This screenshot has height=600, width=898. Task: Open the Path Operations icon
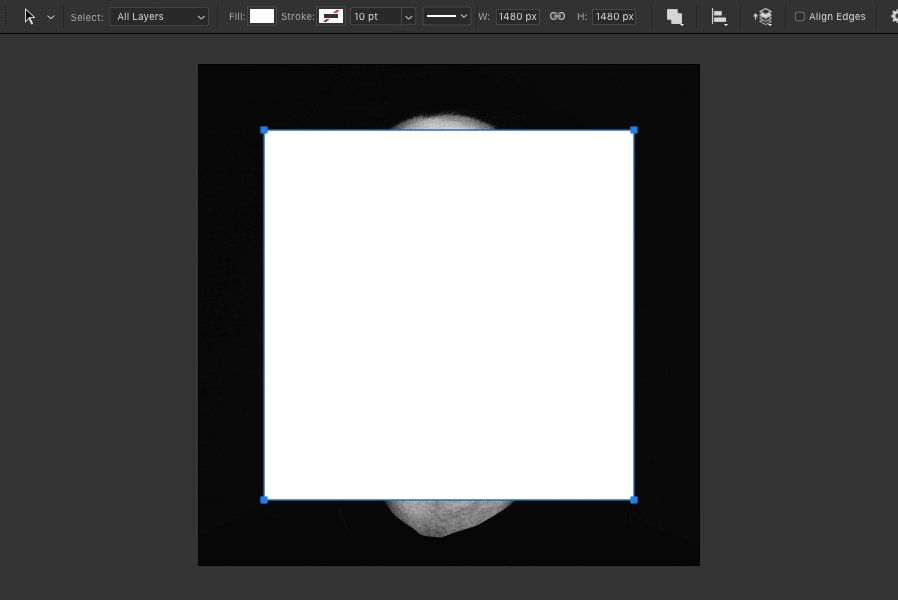tap(675, 17)
